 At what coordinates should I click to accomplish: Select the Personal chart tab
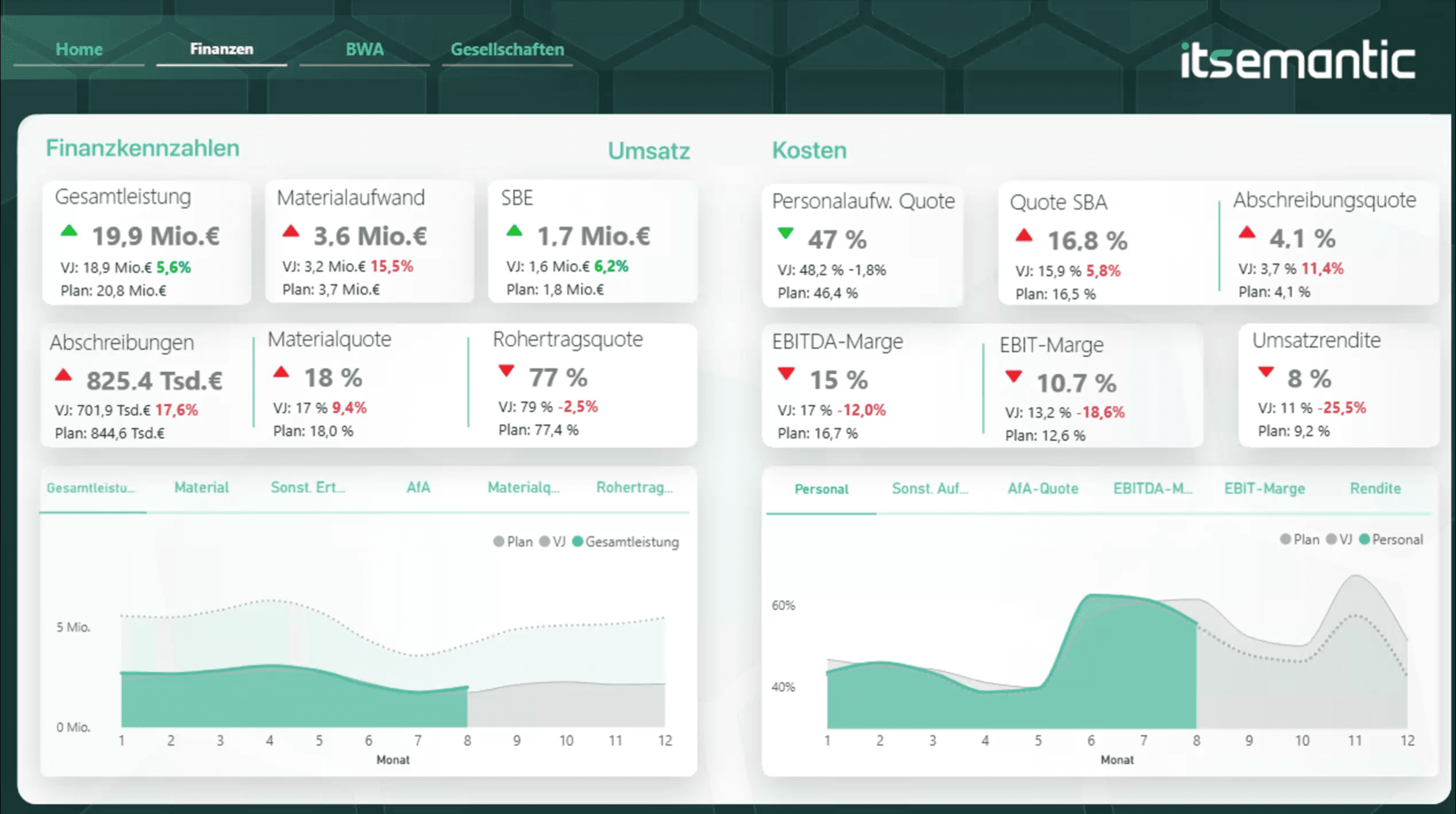click(821, 489)
